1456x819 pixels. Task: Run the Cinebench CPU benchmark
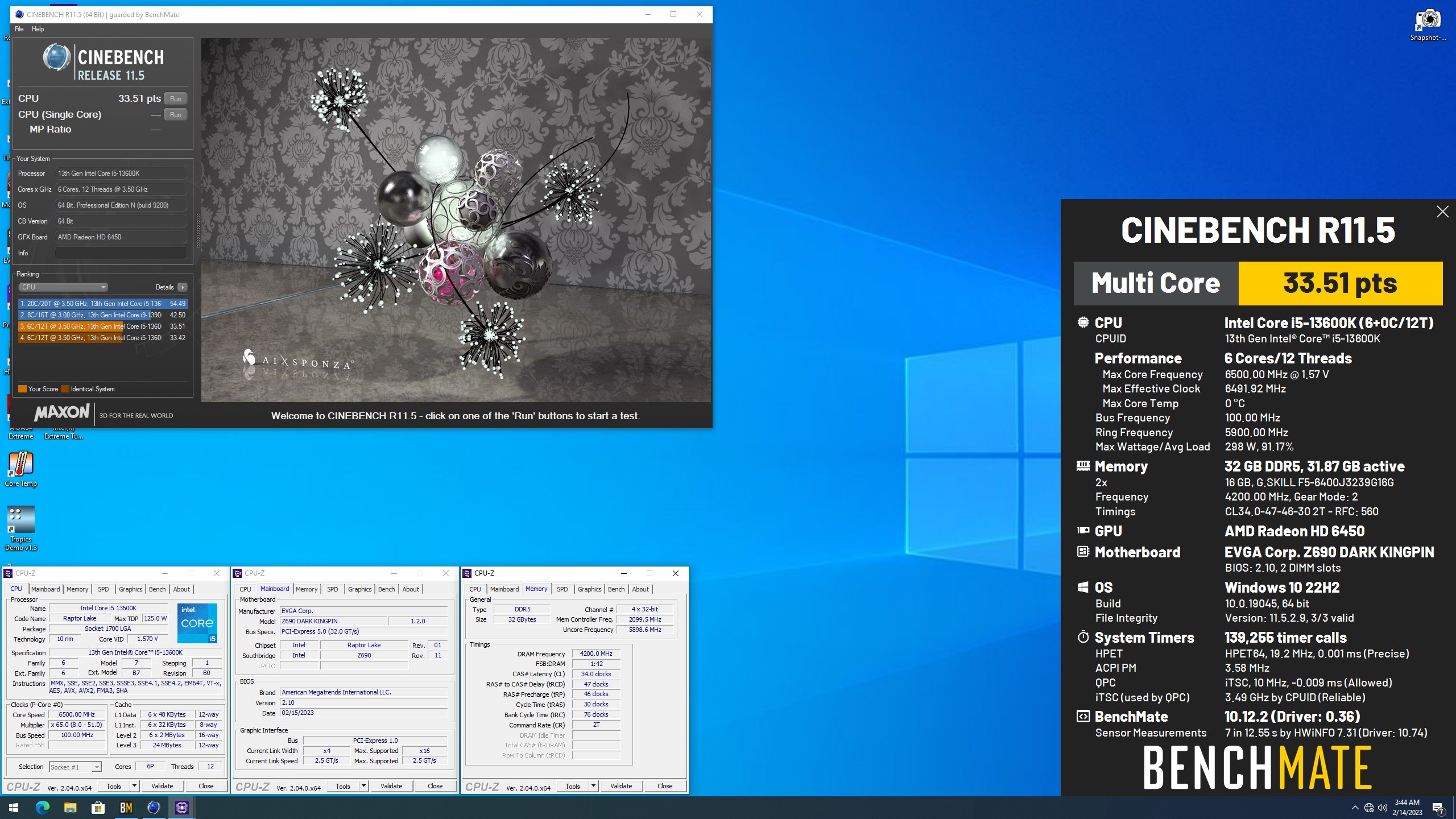click(x=176, y=98)
